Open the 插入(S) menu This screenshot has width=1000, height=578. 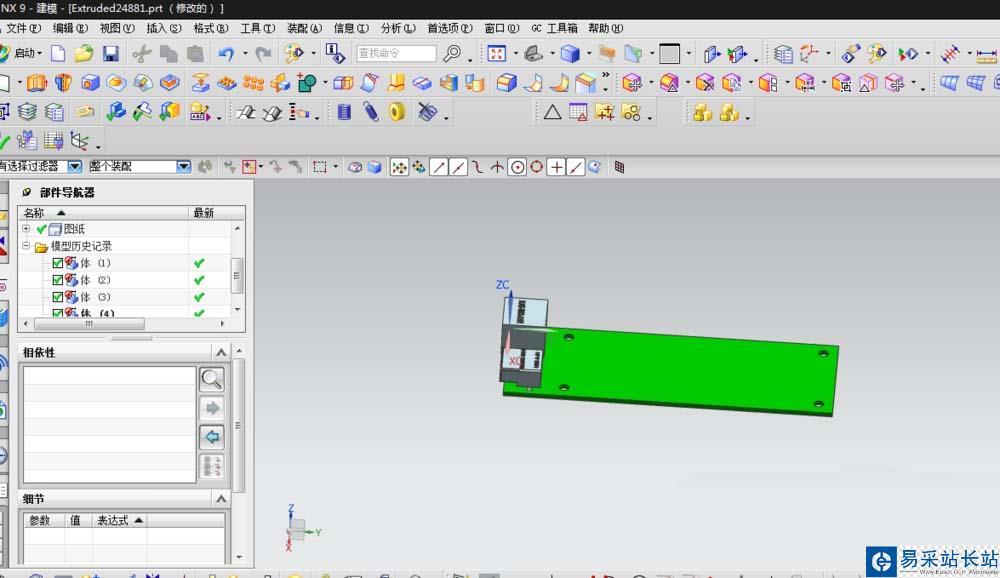coord(164,28)
